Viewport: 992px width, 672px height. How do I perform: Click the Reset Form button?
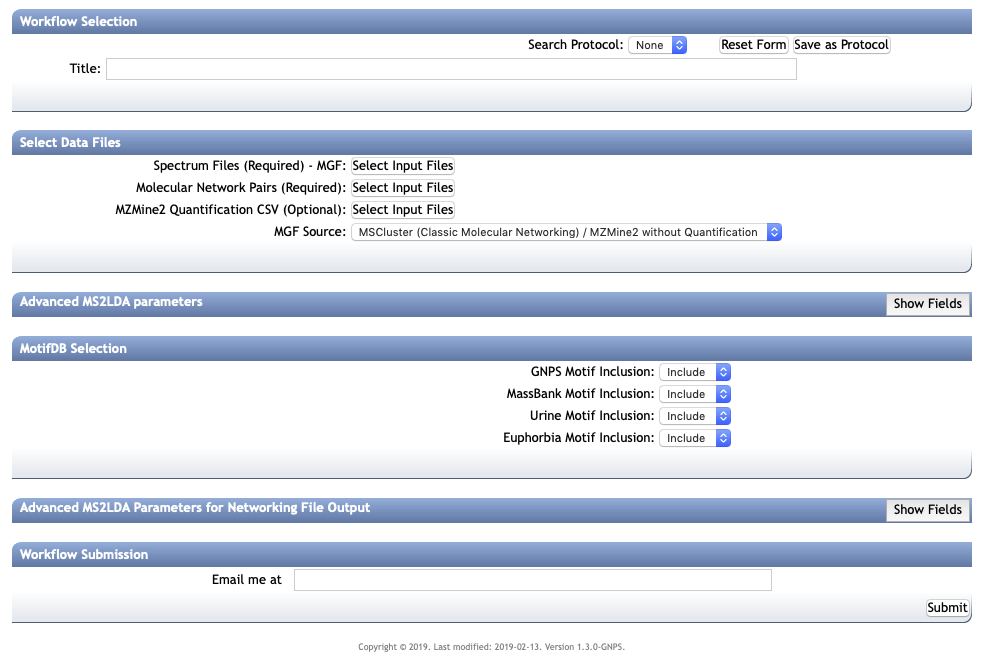[753, 45]
